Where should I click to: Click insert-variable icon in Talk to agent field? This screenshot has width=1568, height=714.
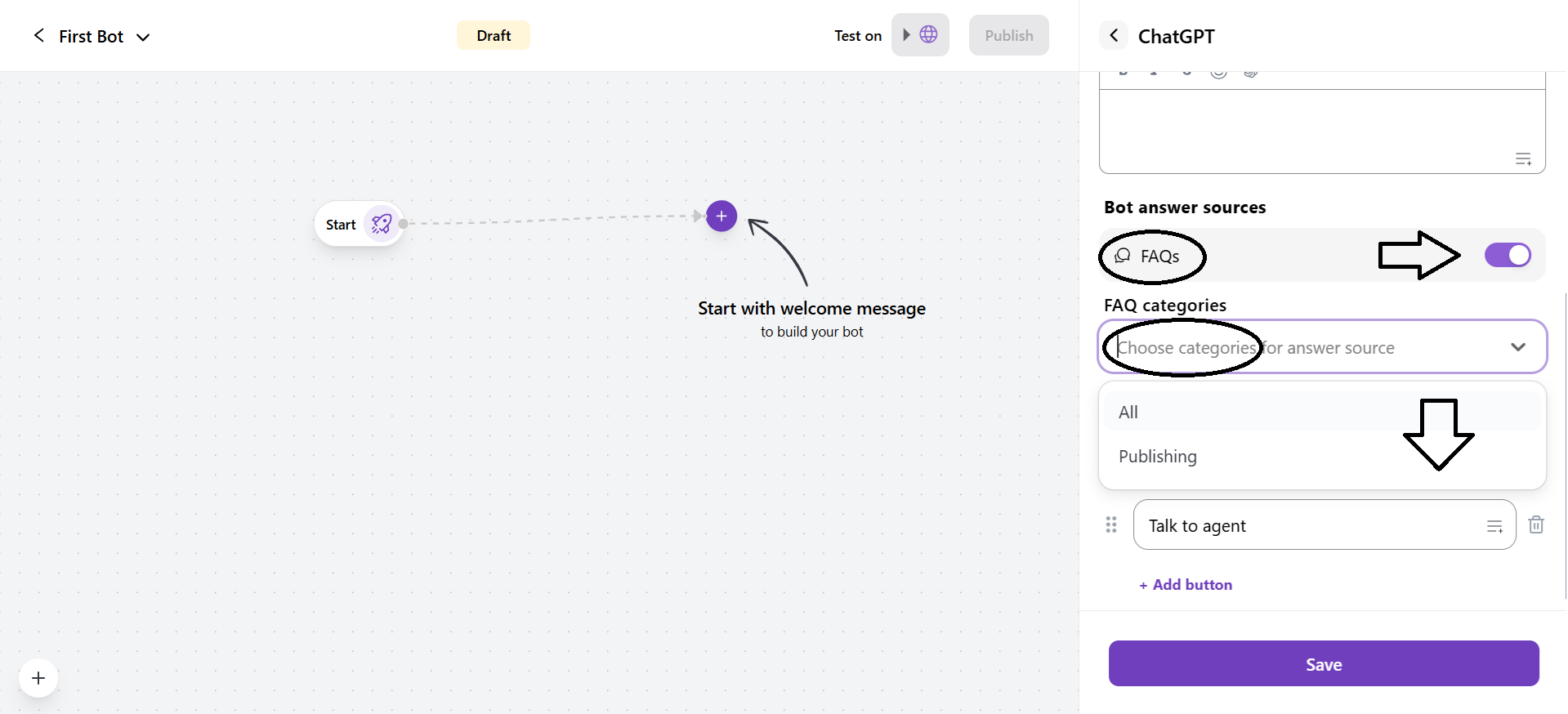click(1494, 526)
